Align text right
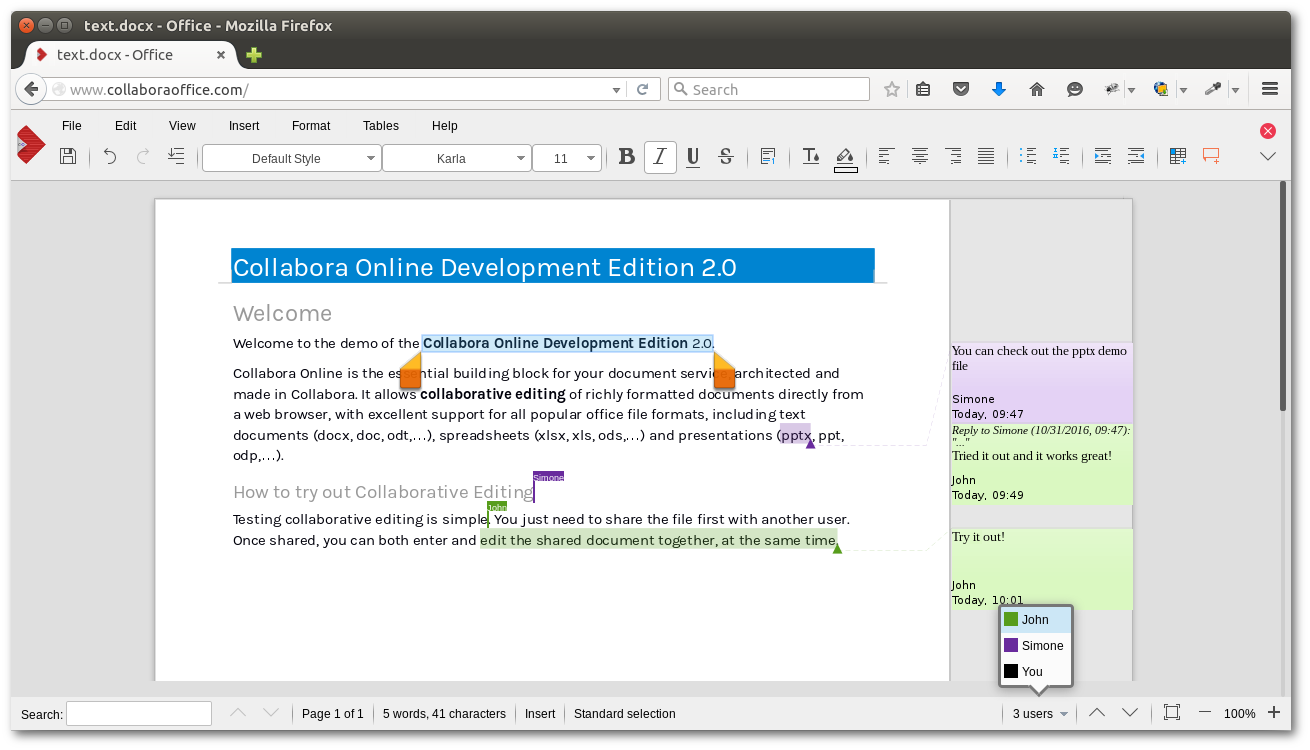Screen dimensions: 1310x750 [x=953, y=156]
